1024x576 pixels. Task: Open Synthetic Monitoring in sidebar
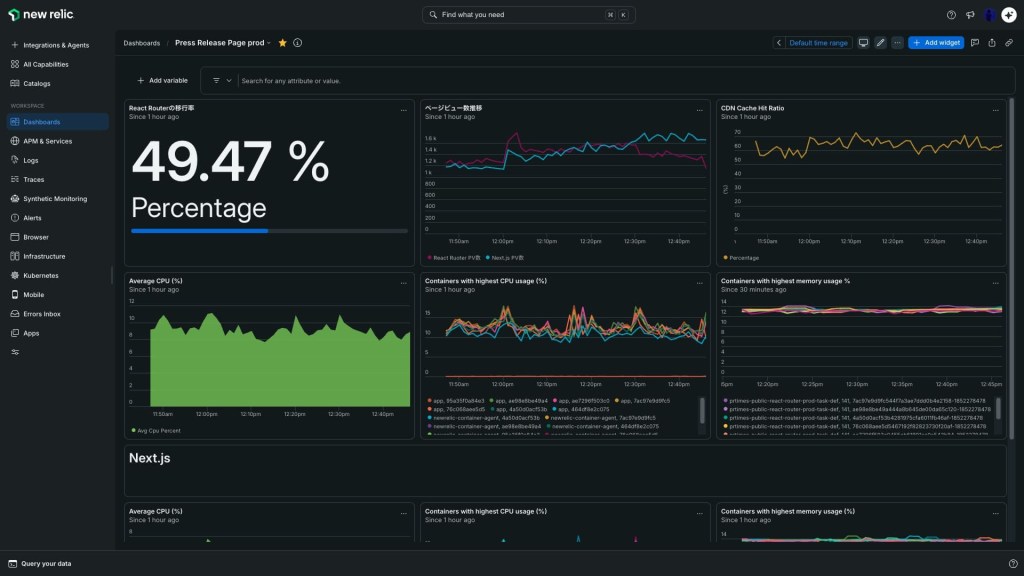[57, 199]
